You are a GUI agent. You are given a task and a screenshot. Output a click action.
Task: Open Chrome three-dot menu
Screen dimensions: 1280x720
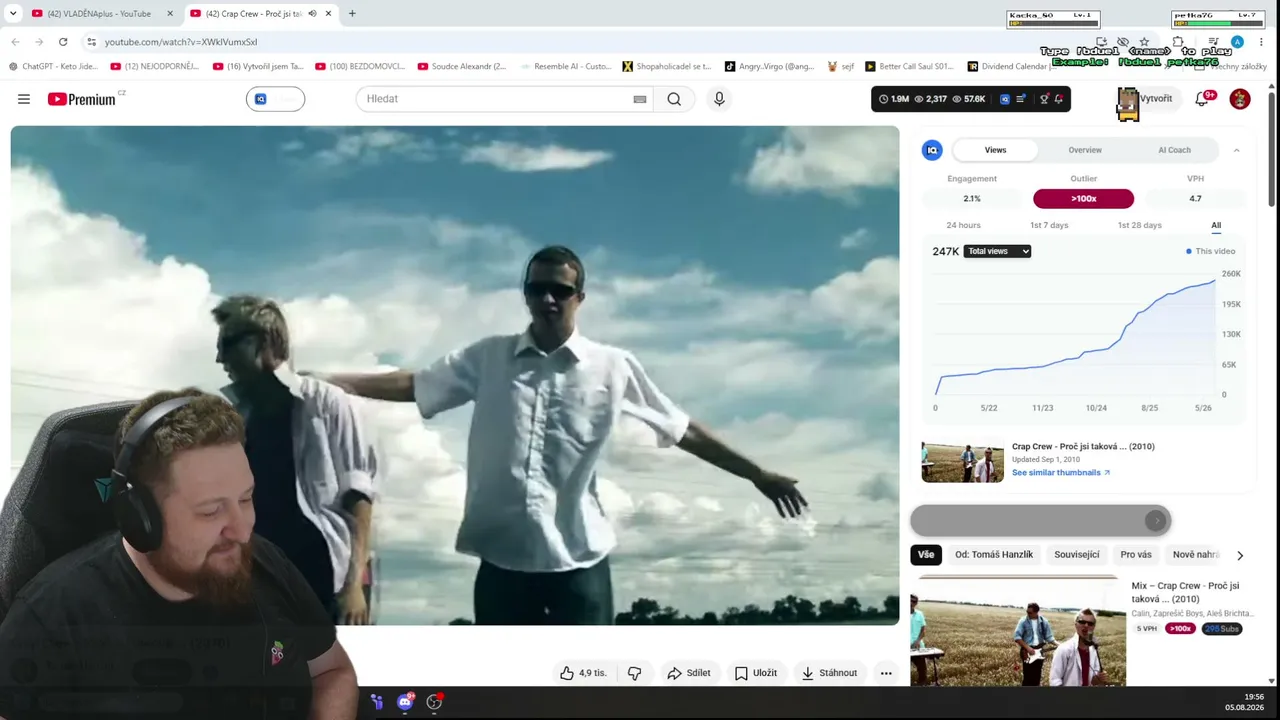(x=1261, y=42)
